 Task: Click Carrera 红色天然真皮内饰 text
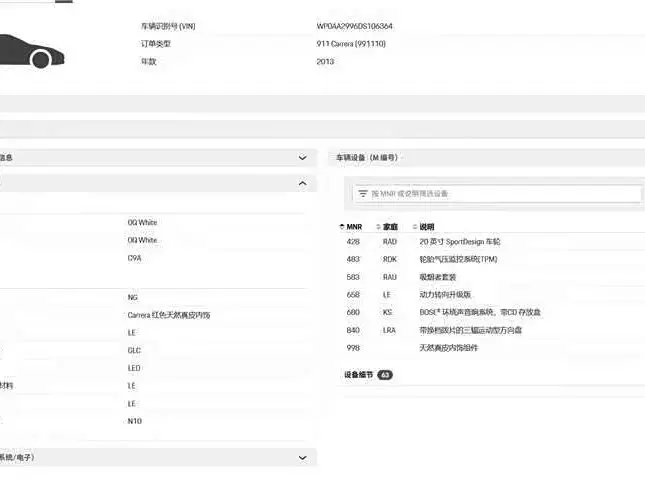click(169, 315)
